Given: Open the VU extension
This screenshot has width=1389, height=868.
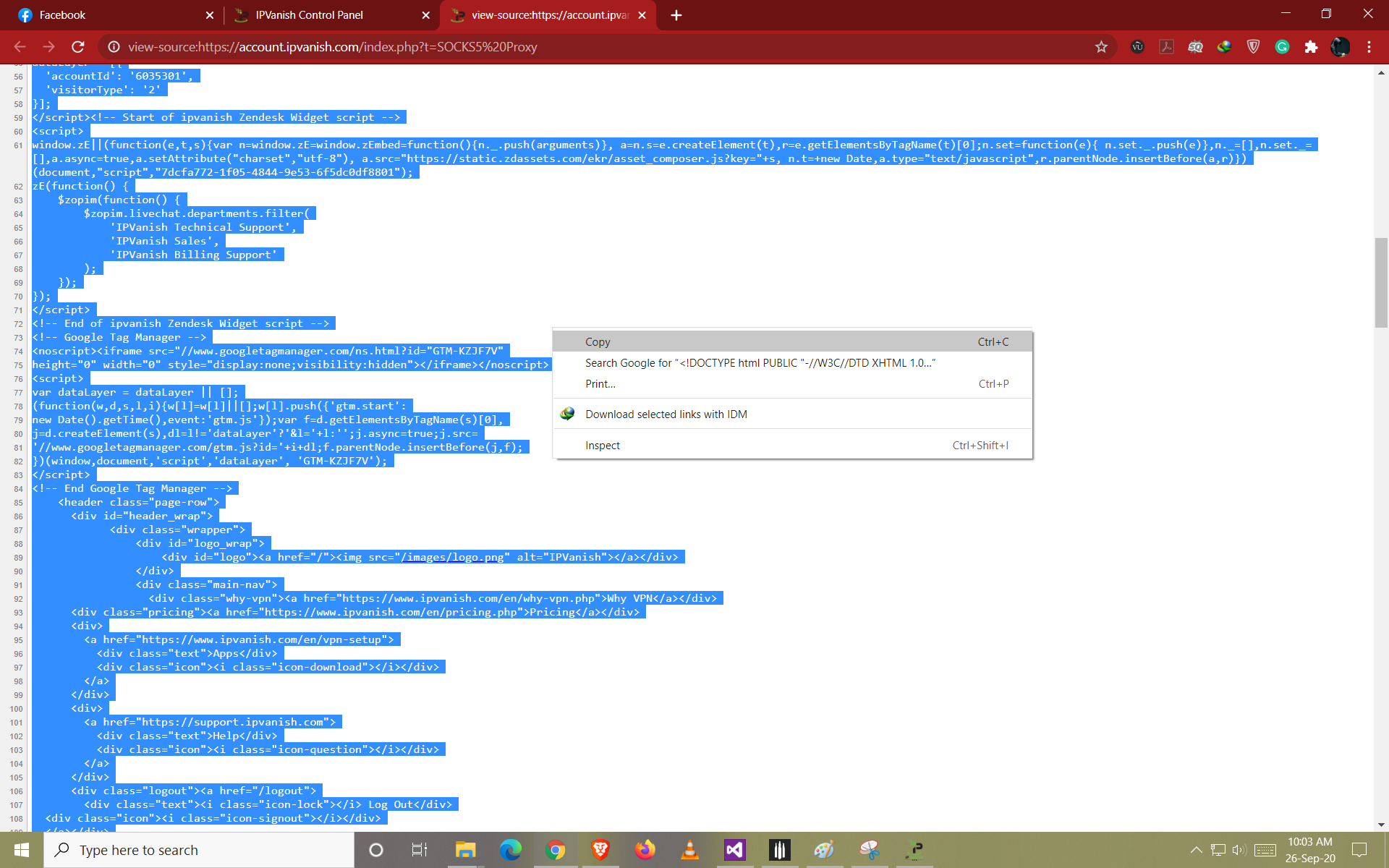Looking at the screenshot, I should click(1137, 47).
